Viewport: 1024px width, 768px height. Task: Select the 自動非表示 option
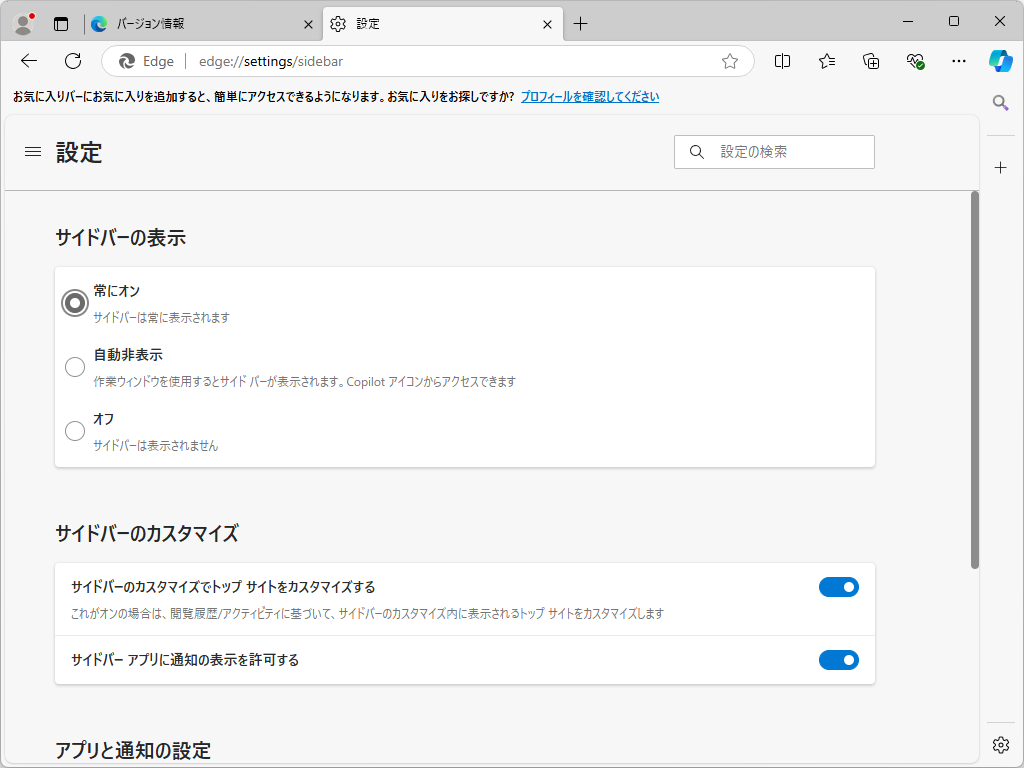[x=75, y=367]
